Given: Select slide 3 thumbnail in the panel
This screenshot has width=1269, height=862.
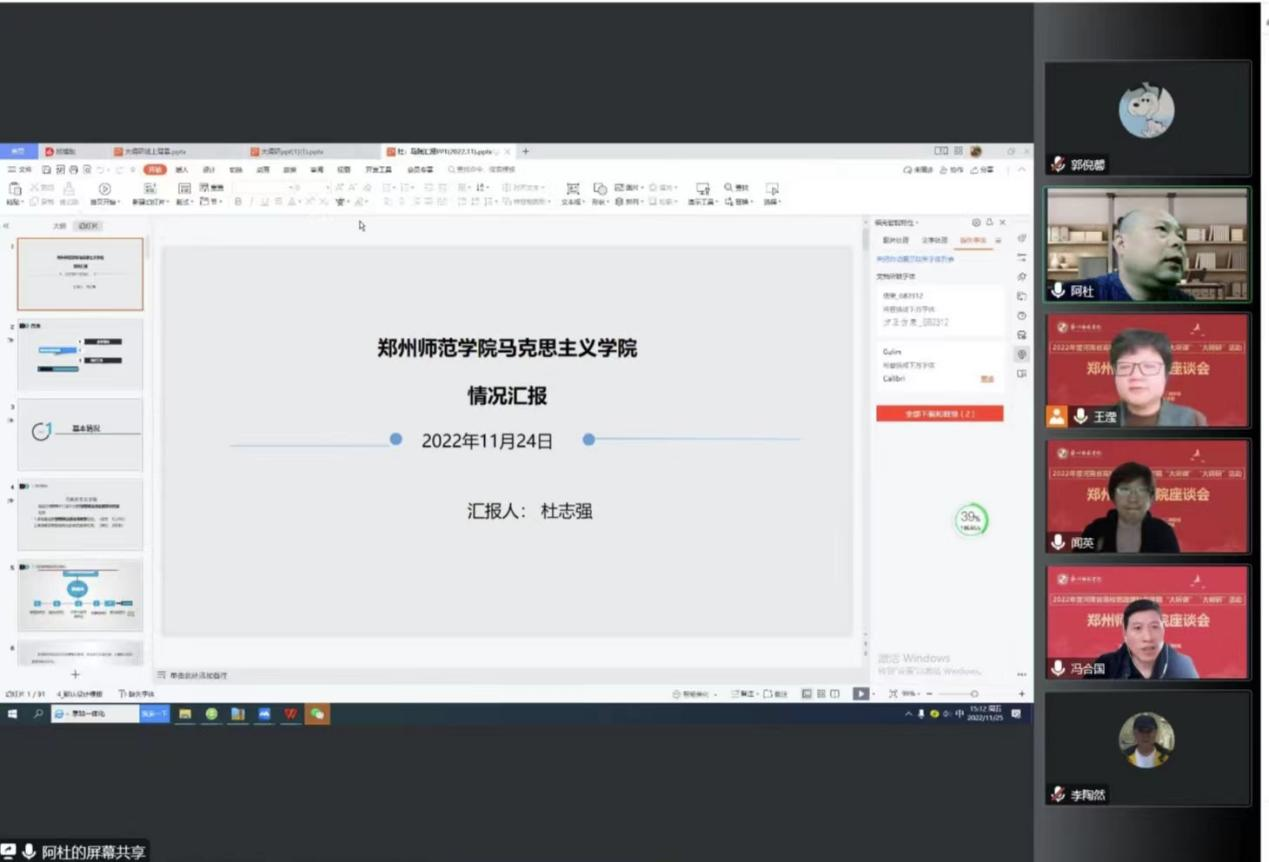Looking at the screenshot, I should point(80,434).
